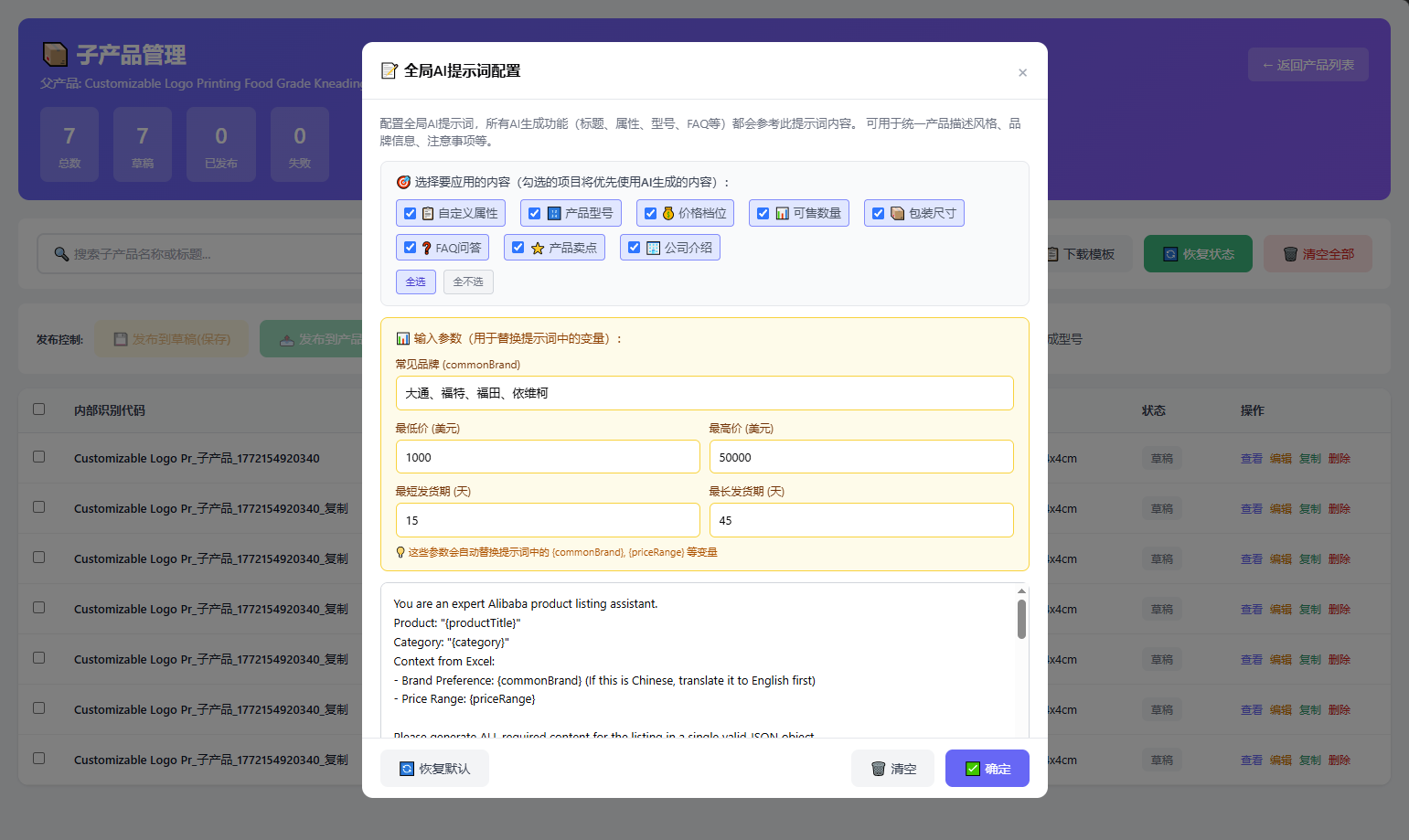Click the trash icon on the clear button
The image size is (1409, 840).
coord(878,769)
